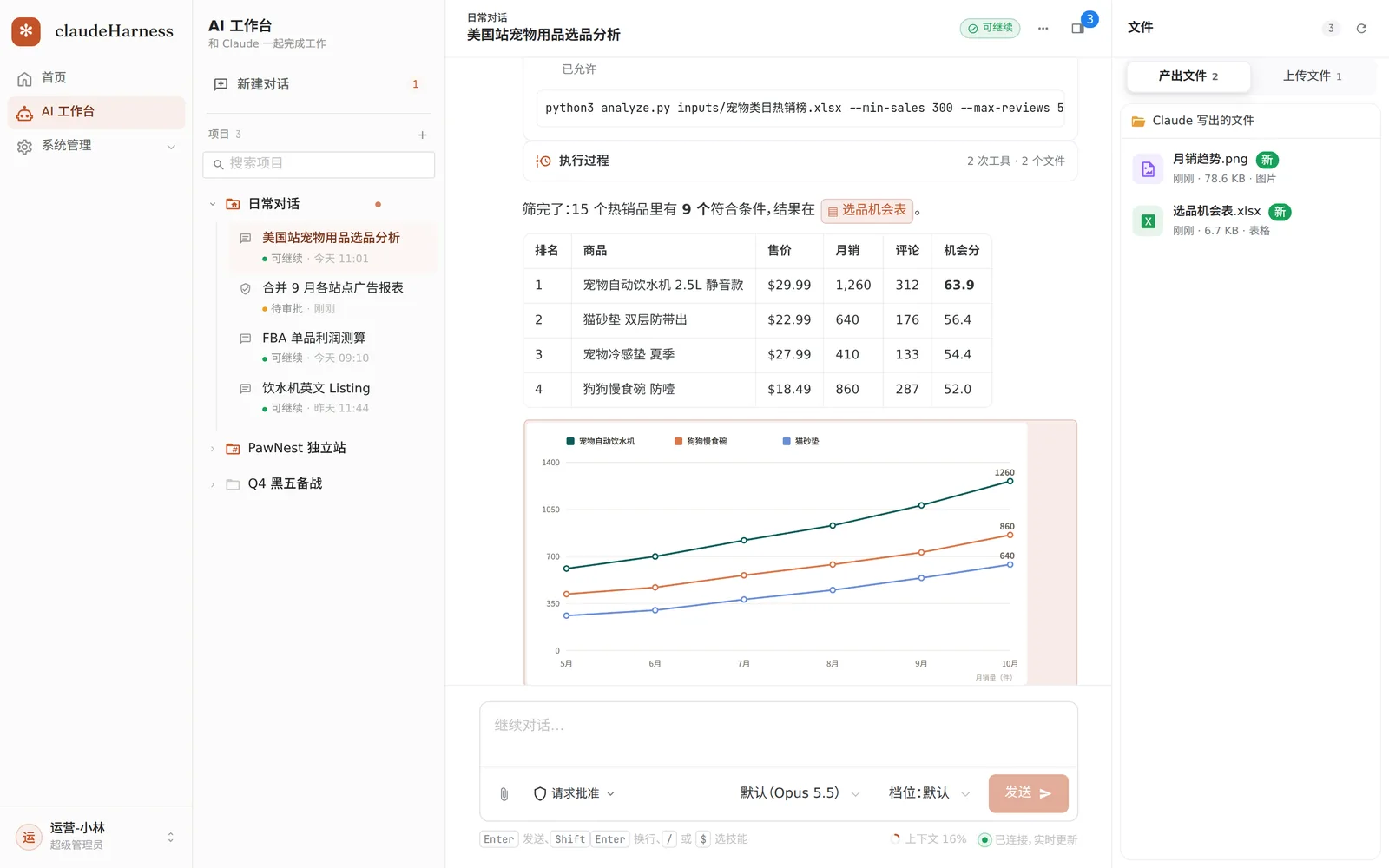Open the 默认 (Opus 5.5) model dropdown

click(800, 793)
